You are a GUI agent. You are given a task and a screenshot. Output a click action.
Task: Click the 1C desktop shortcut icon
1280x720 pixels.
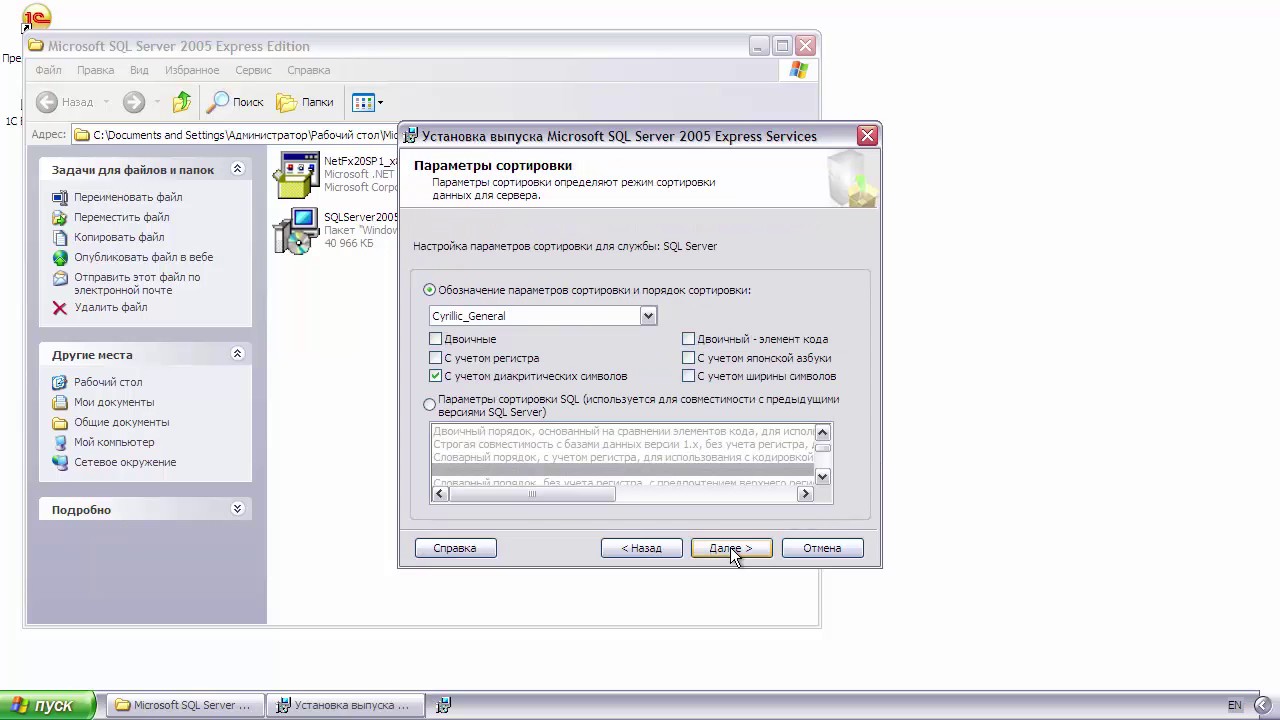coord(37,17)
